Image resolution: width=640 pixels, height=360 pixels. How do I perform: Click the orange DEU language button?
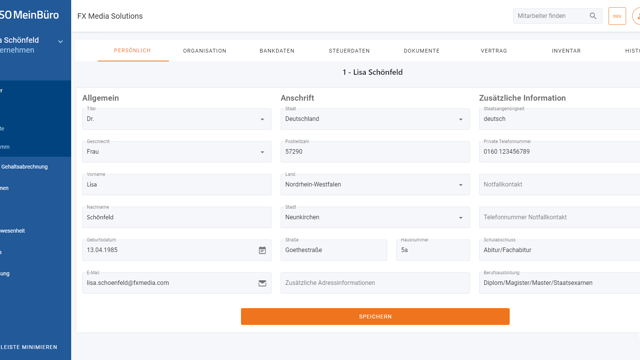pyautogui.click(x=617, y=16)
